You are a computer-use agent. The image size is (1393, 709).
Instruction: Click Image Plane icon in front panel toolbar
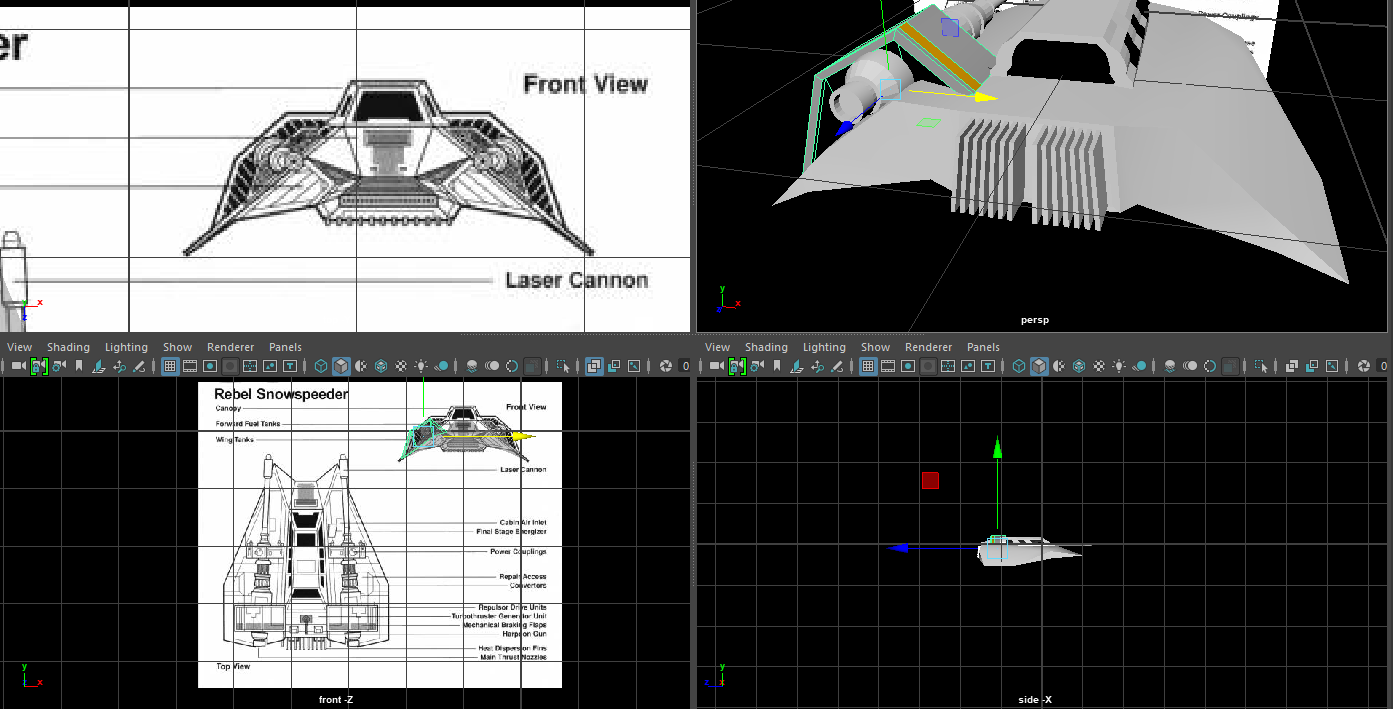(x=99, y=366)
